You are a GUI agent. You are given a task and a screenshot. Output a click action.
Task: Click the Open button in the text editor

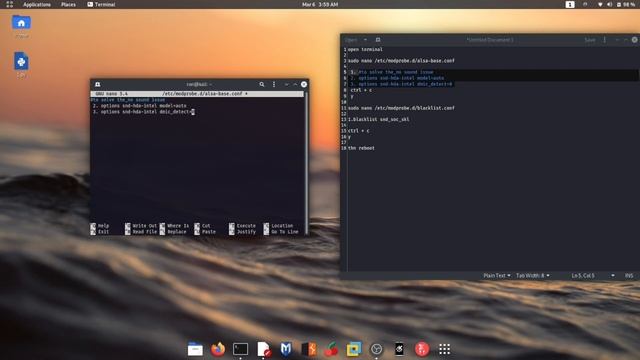pos(351,40)
